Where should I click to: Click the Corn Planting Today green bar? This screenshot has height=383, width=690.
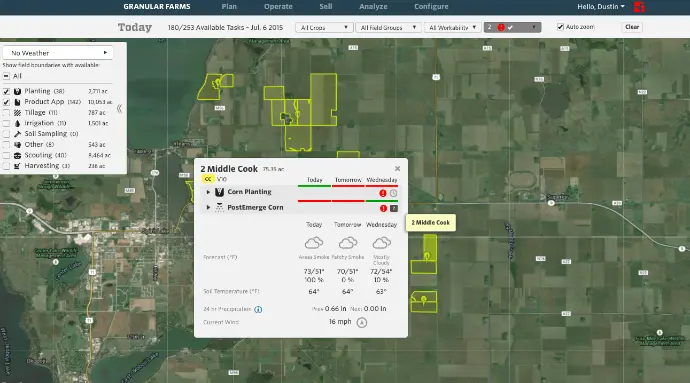(314, 186)
